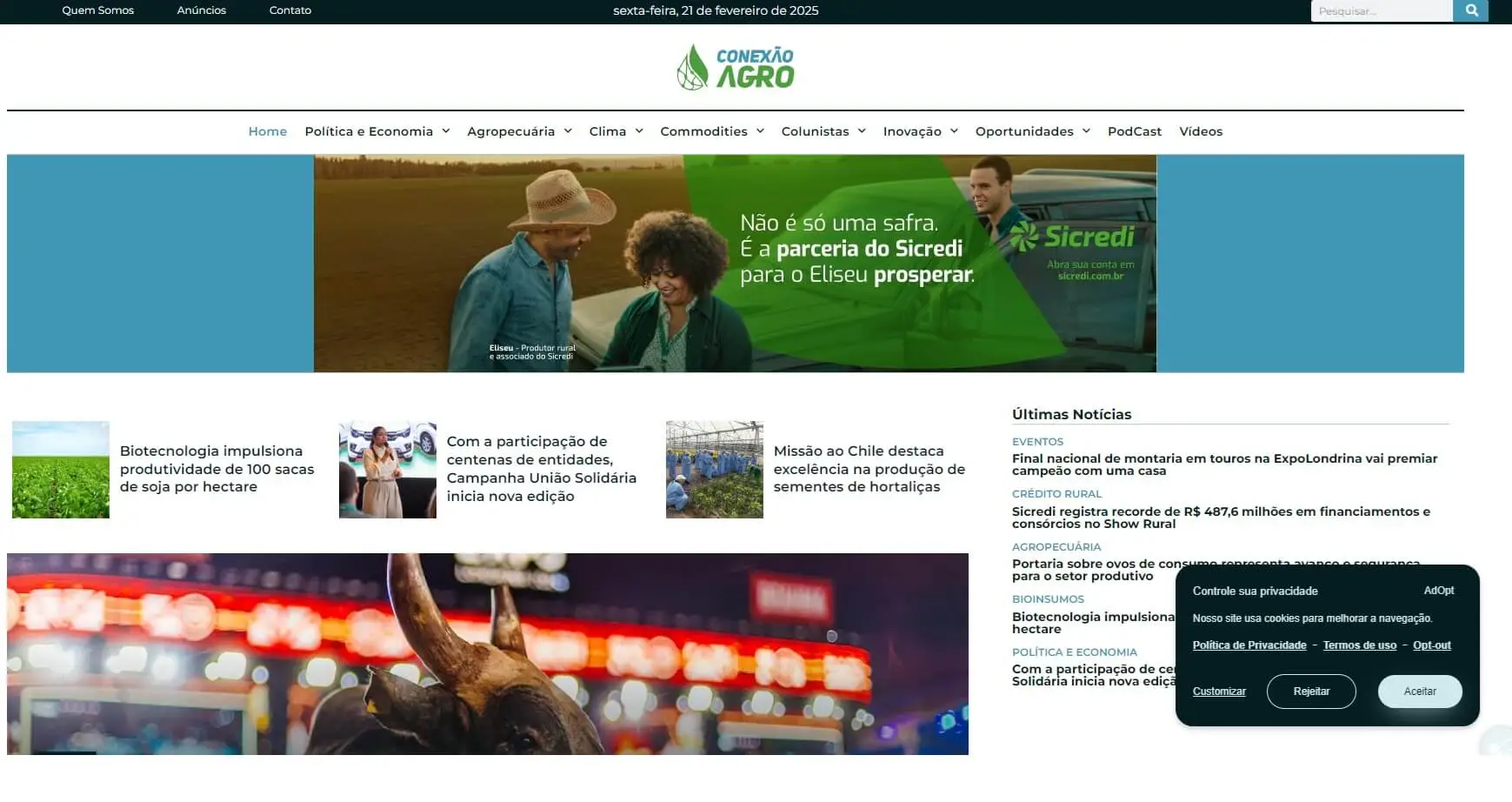Open Customizar cookie settings

1219,692
